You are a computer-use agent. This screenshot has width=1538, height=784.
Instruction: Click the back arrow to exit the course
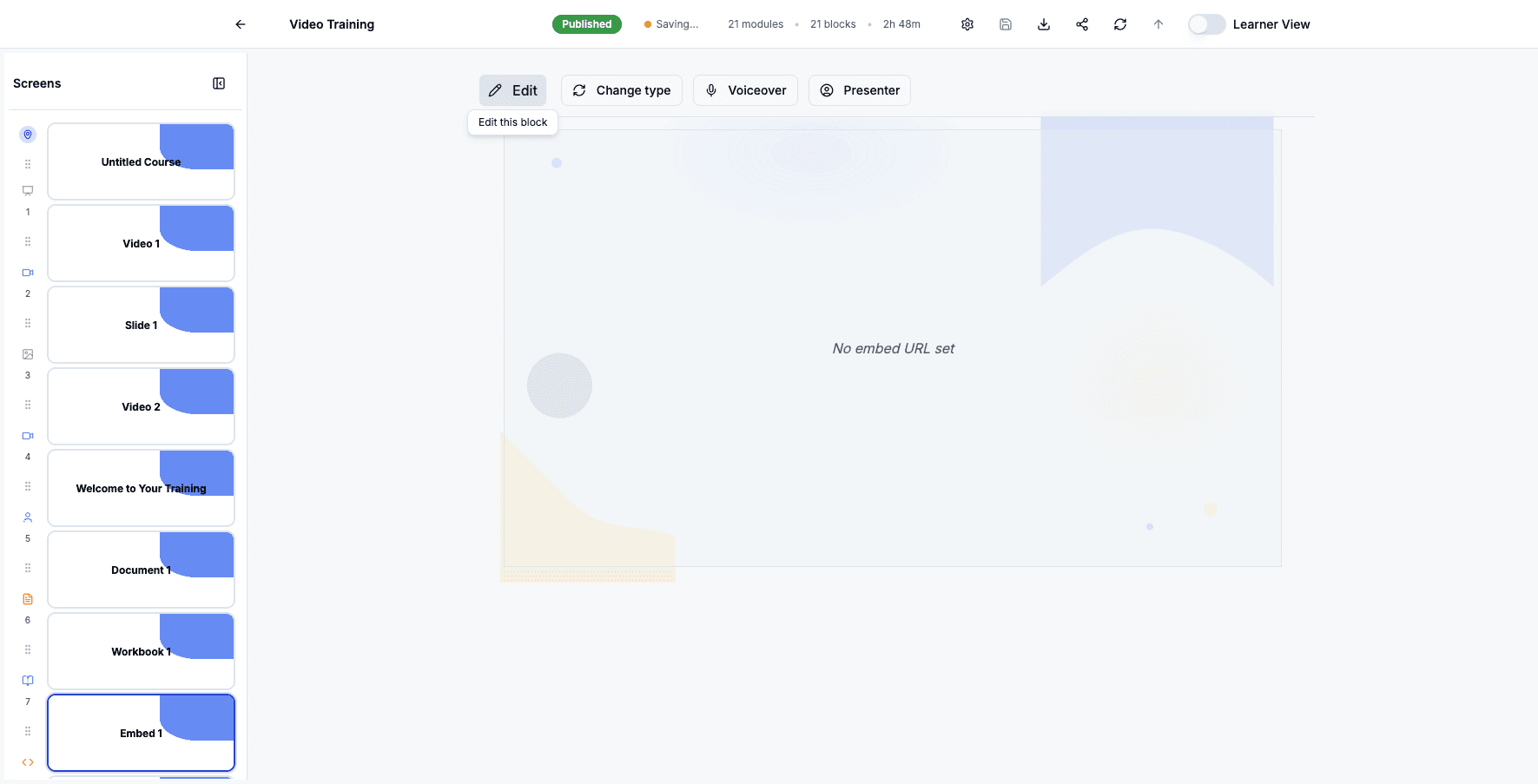click(x=240, y=24)
